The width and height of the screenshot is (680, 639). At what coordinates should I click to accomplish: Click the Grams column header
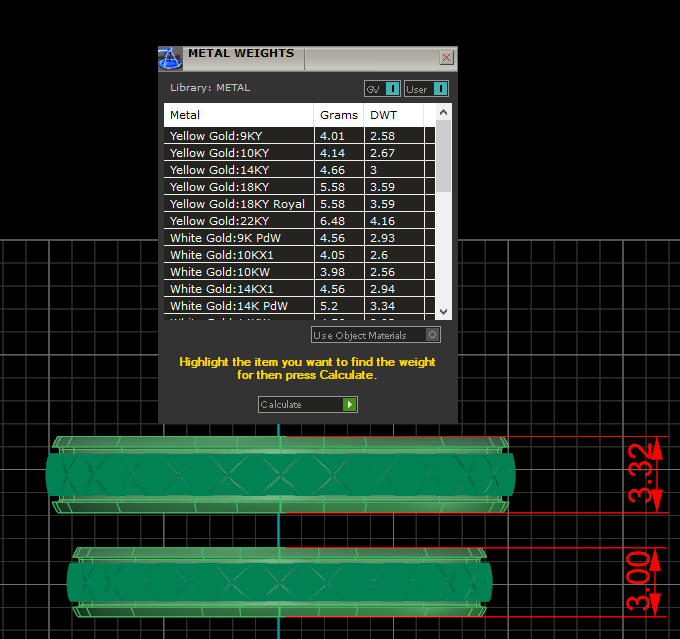[339, 115]
